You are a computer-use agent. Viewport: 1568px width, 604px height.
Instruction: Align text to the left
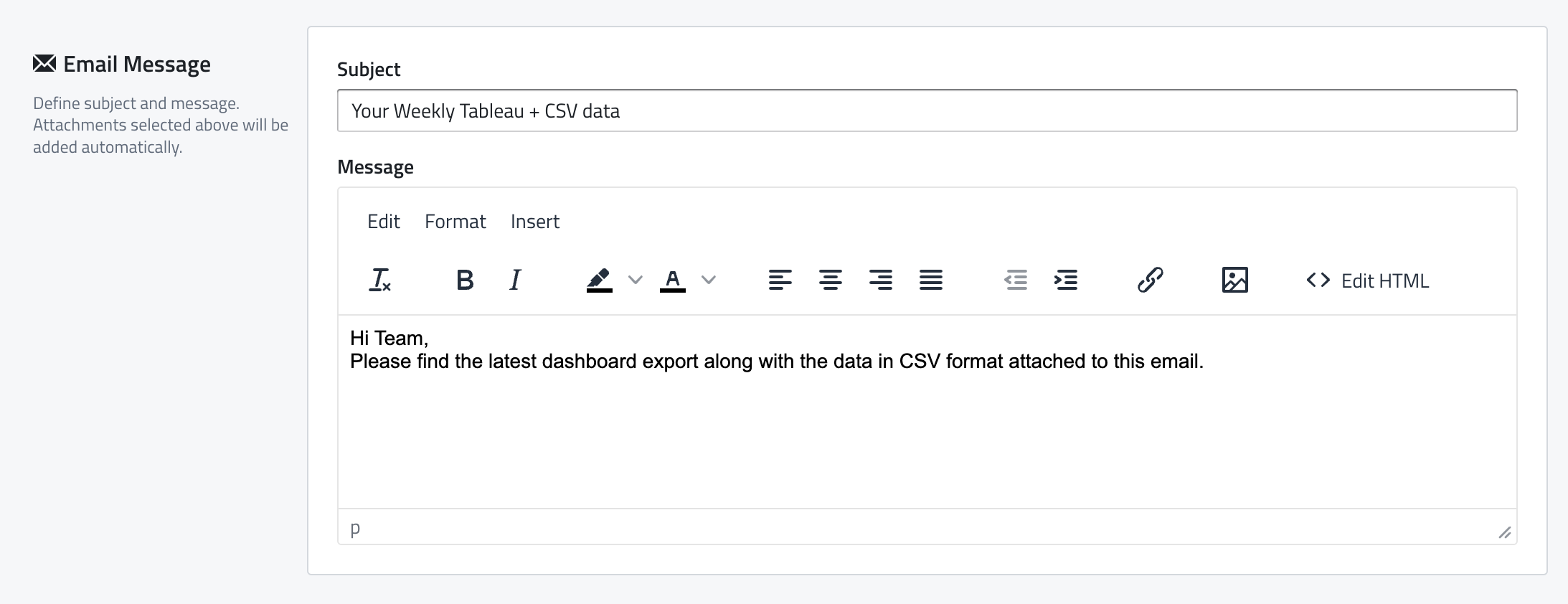click(780, 280)
